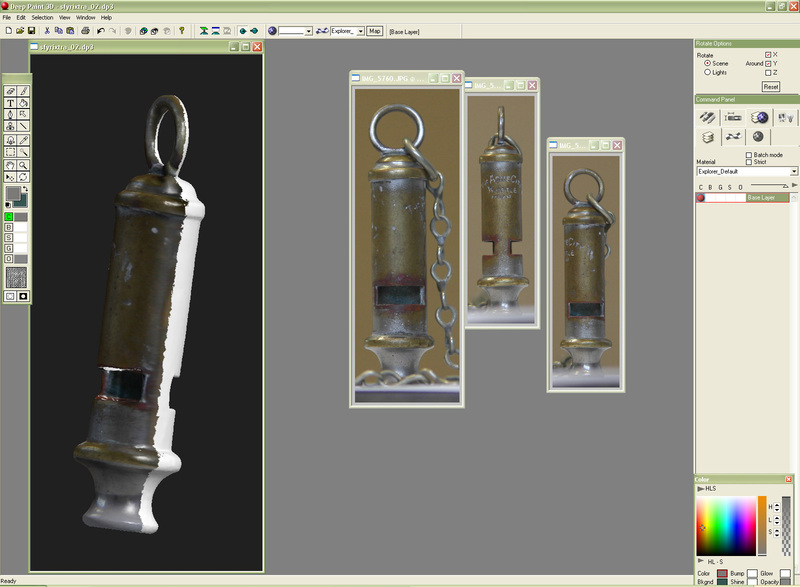
Task: Open the Explorer dropdown in top toolbar
Action: click(358, 31)
